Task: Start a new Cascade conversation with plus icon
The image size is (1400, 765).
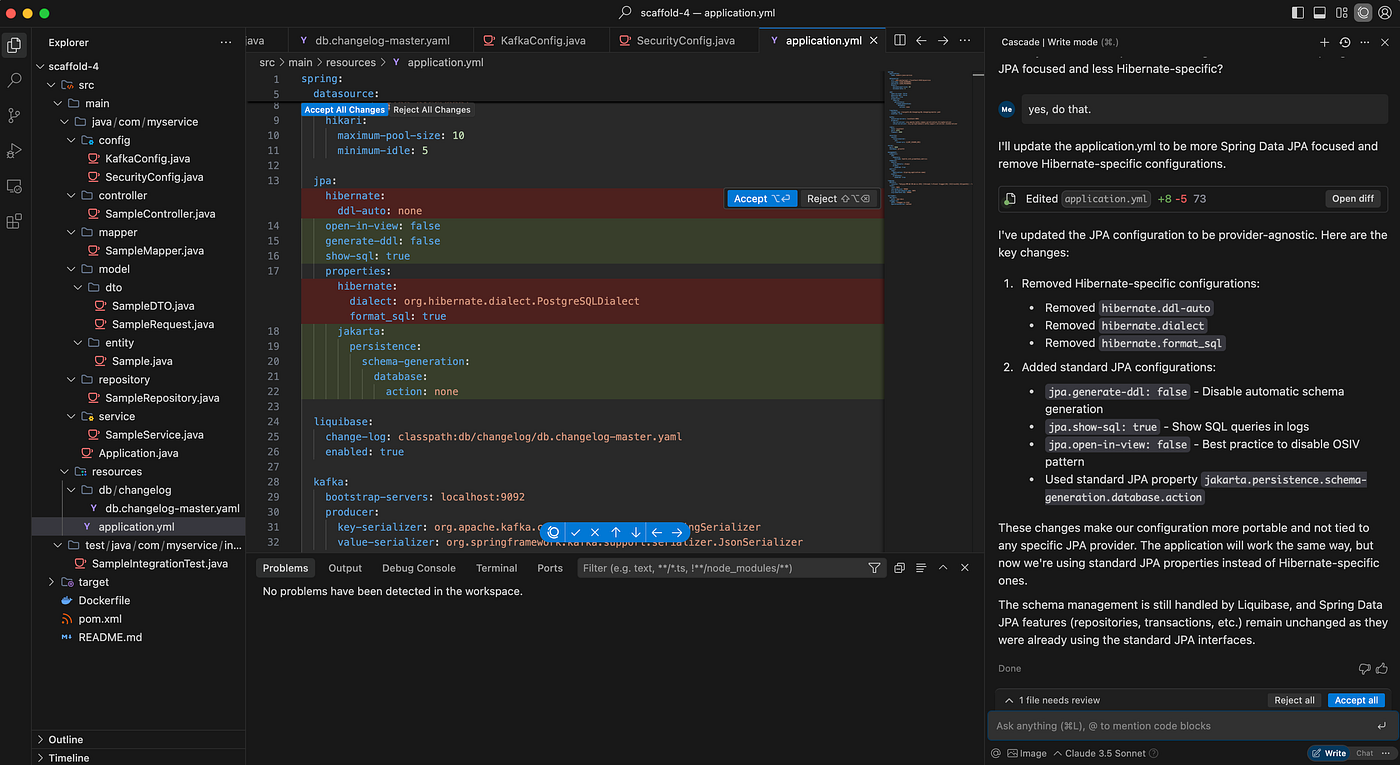Action: (x=1325, y=42)
